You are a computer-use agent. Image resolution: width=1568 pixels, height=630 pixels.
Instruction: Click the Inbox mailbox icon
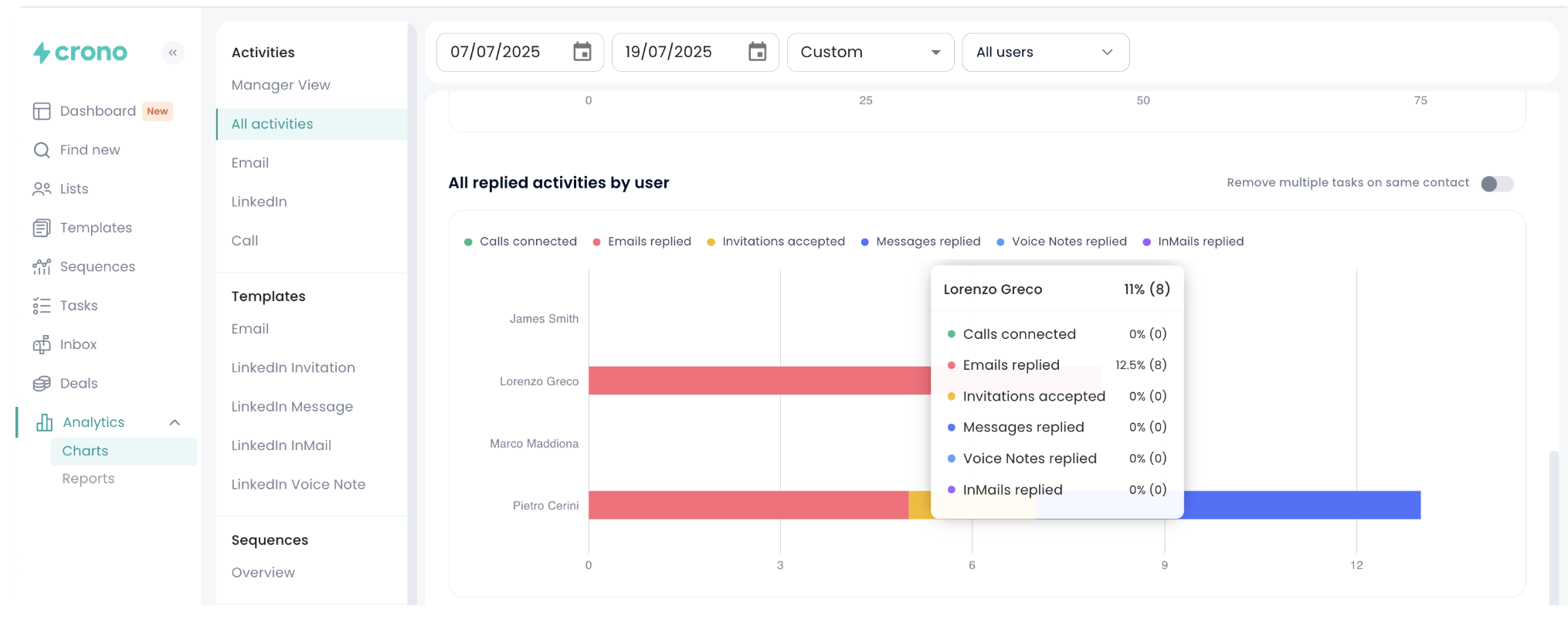click(x=42, y=345)
